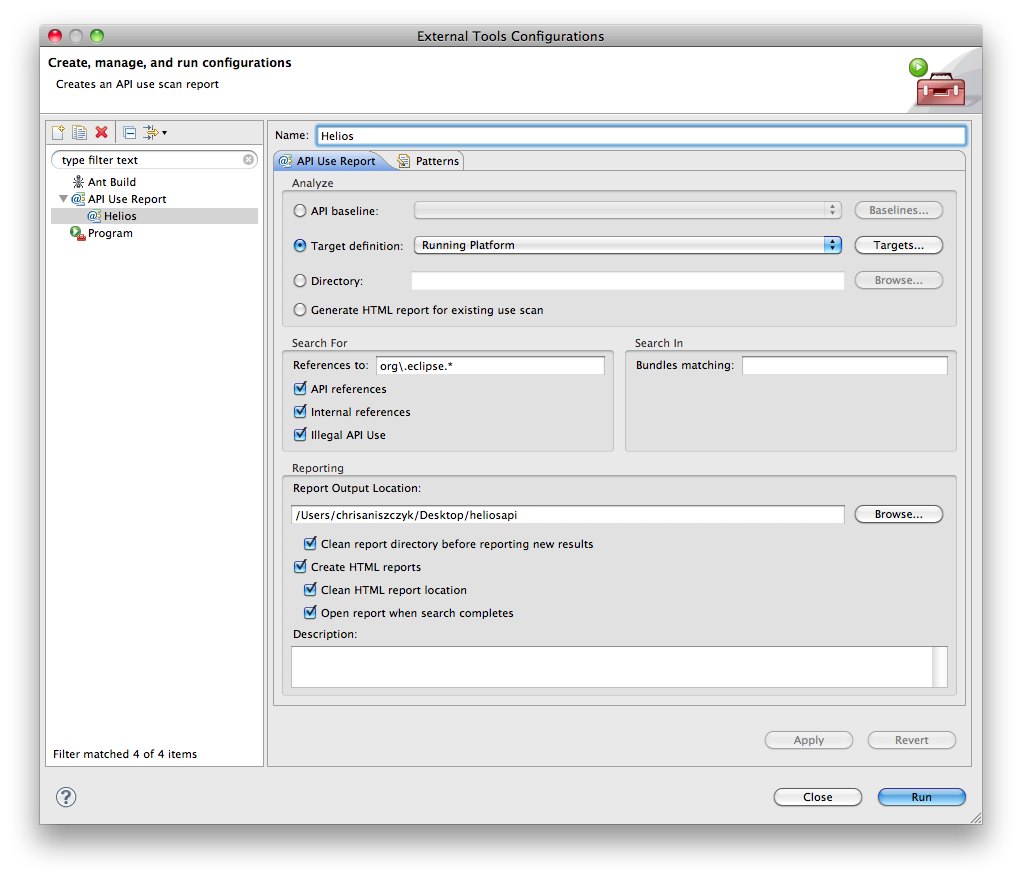Screen dimensions: 1022x879
Task: Click the Description text area
Action: 611,667
